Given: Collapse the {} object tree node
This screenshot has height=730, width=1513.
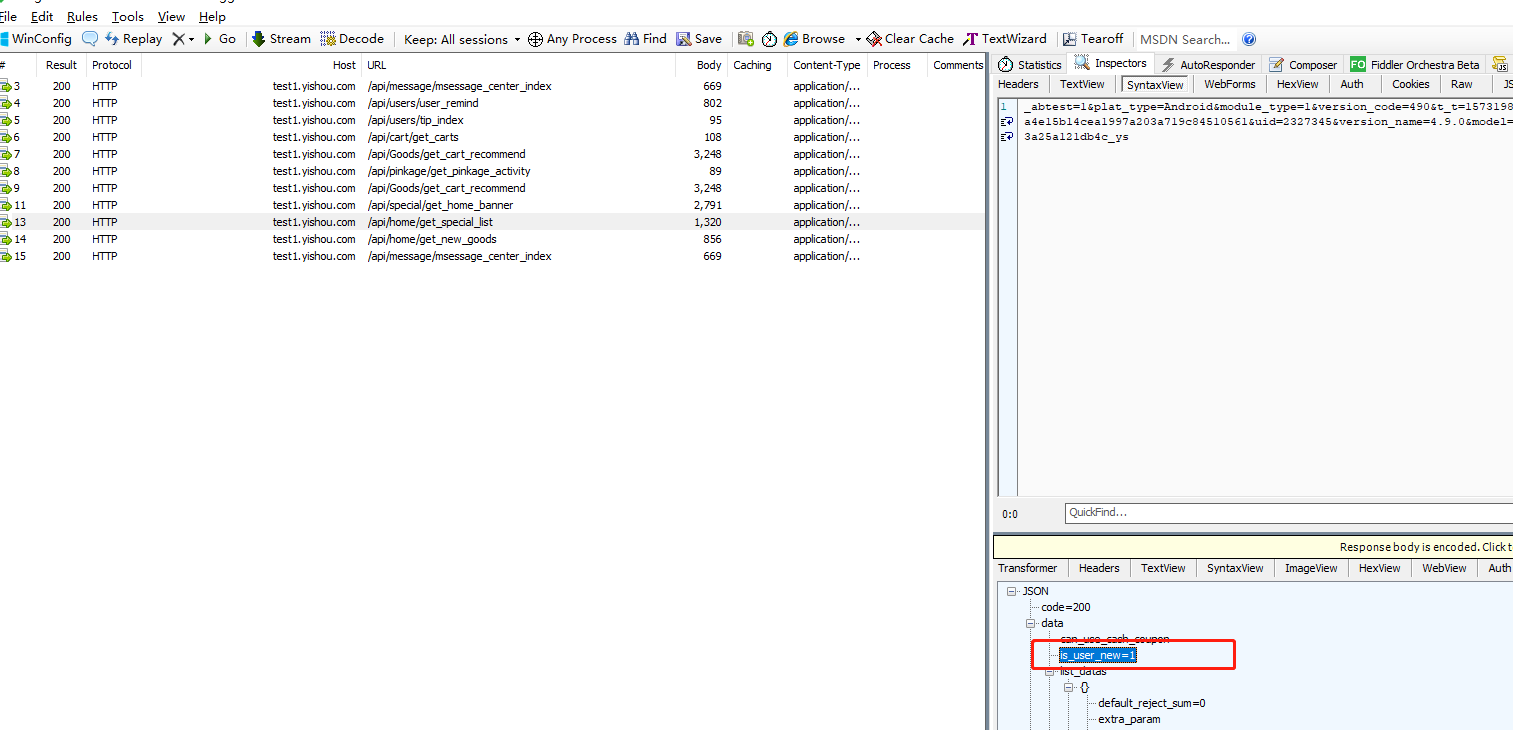Looking at the screenshot, I should [1069, 687].
